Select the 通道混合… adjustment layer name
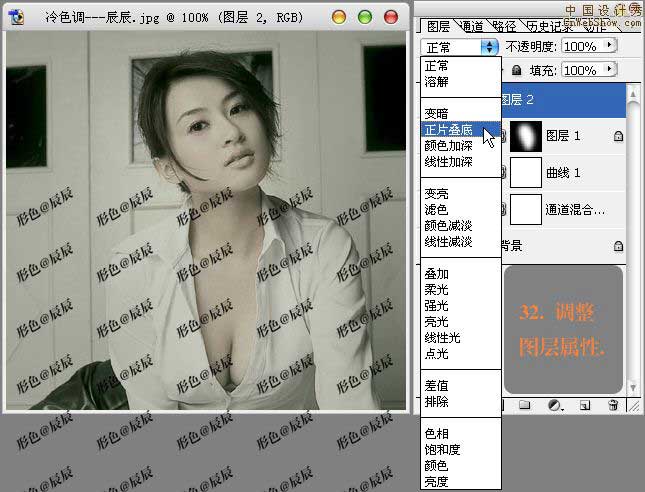 coord(575,210)
